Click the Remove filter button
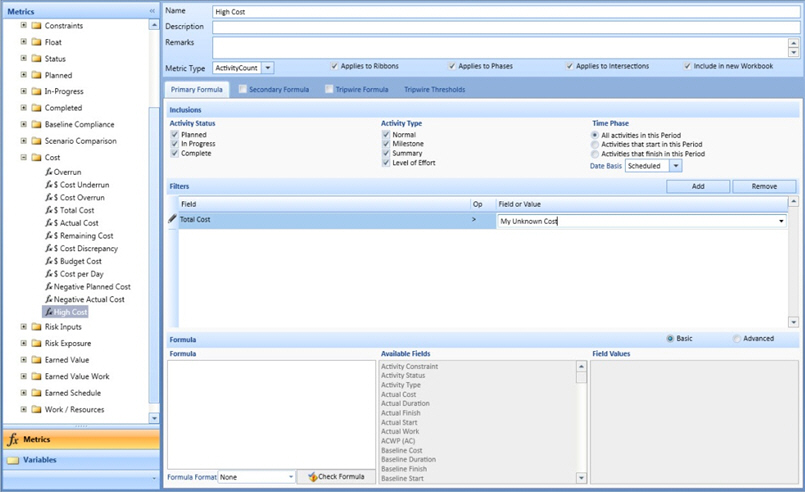Viewport: 805px width, 492px height. pyautogui.click(x=763, y=186)
